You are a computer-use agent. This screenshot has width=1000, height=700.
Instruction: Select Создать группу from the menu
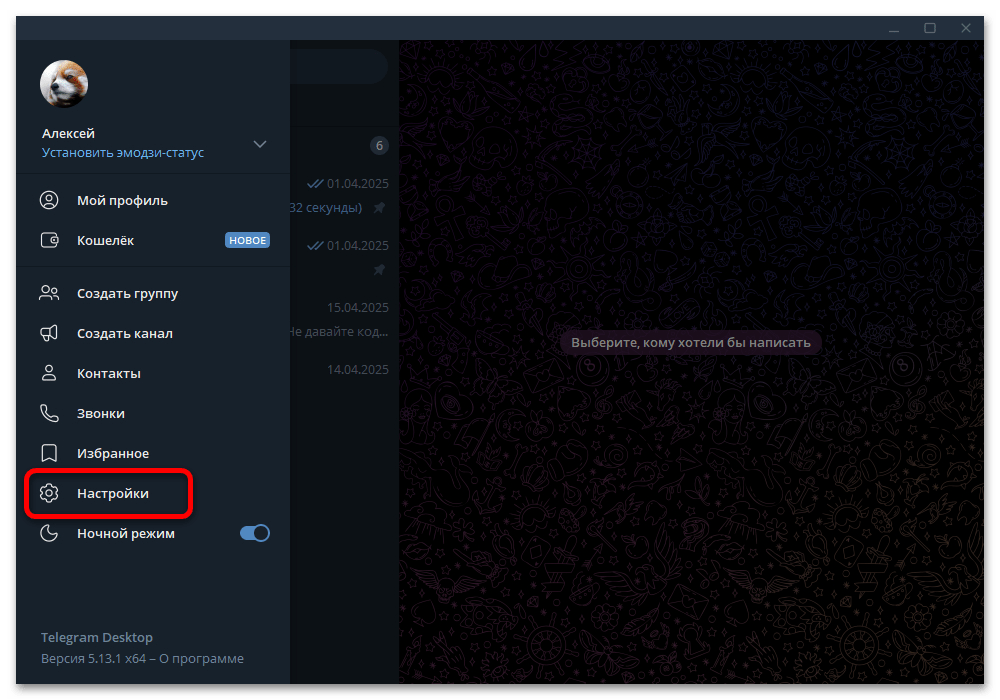pos(153,293)
